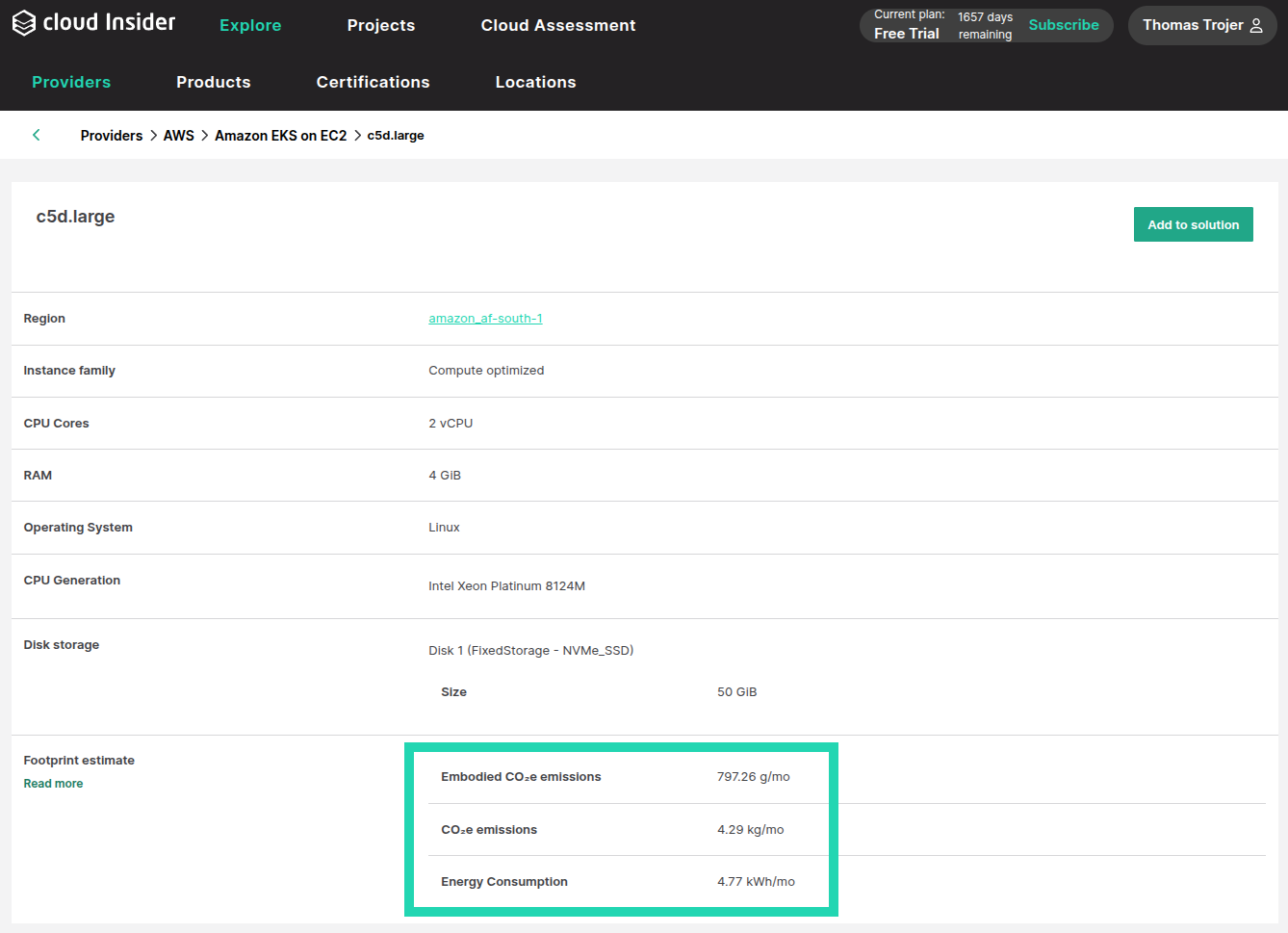Click the Energy Consumption label
1288x933 pixels.
point(504,882)
